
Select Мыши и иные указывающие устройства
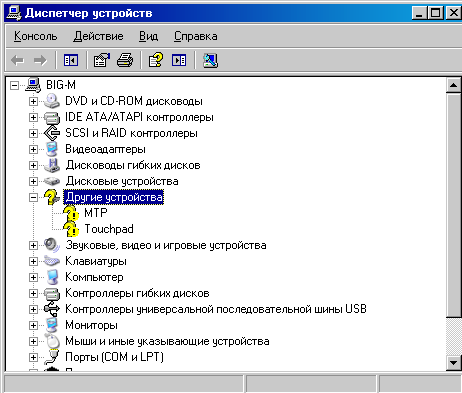click(x=167, y=341)
